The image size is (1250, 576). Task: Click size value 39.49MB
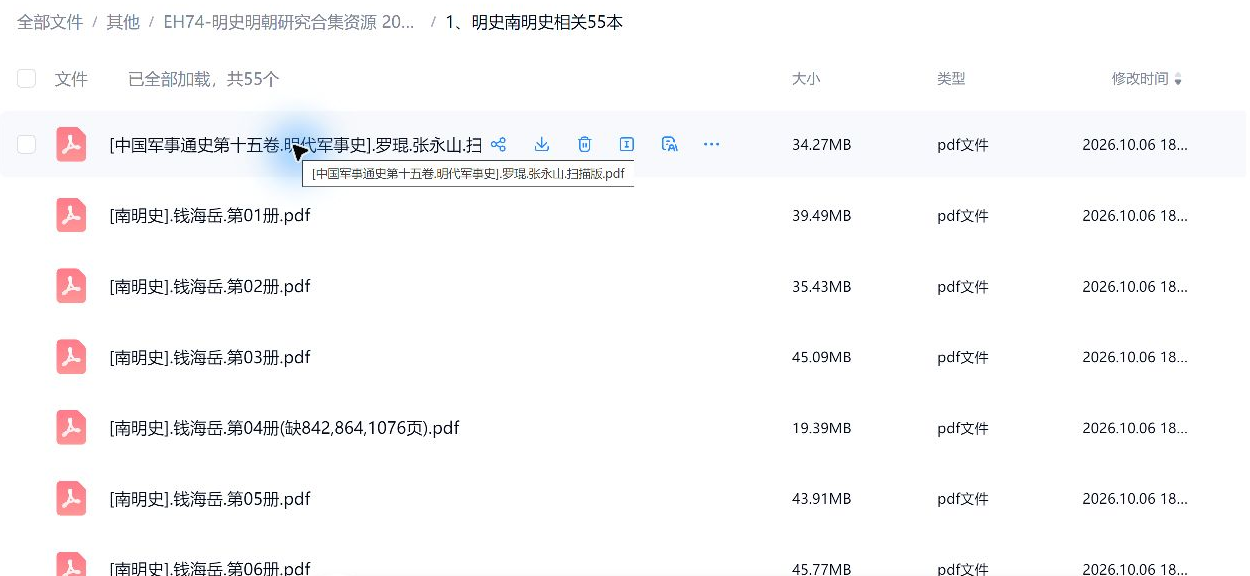pyautogui.click(x=822, y=216)
